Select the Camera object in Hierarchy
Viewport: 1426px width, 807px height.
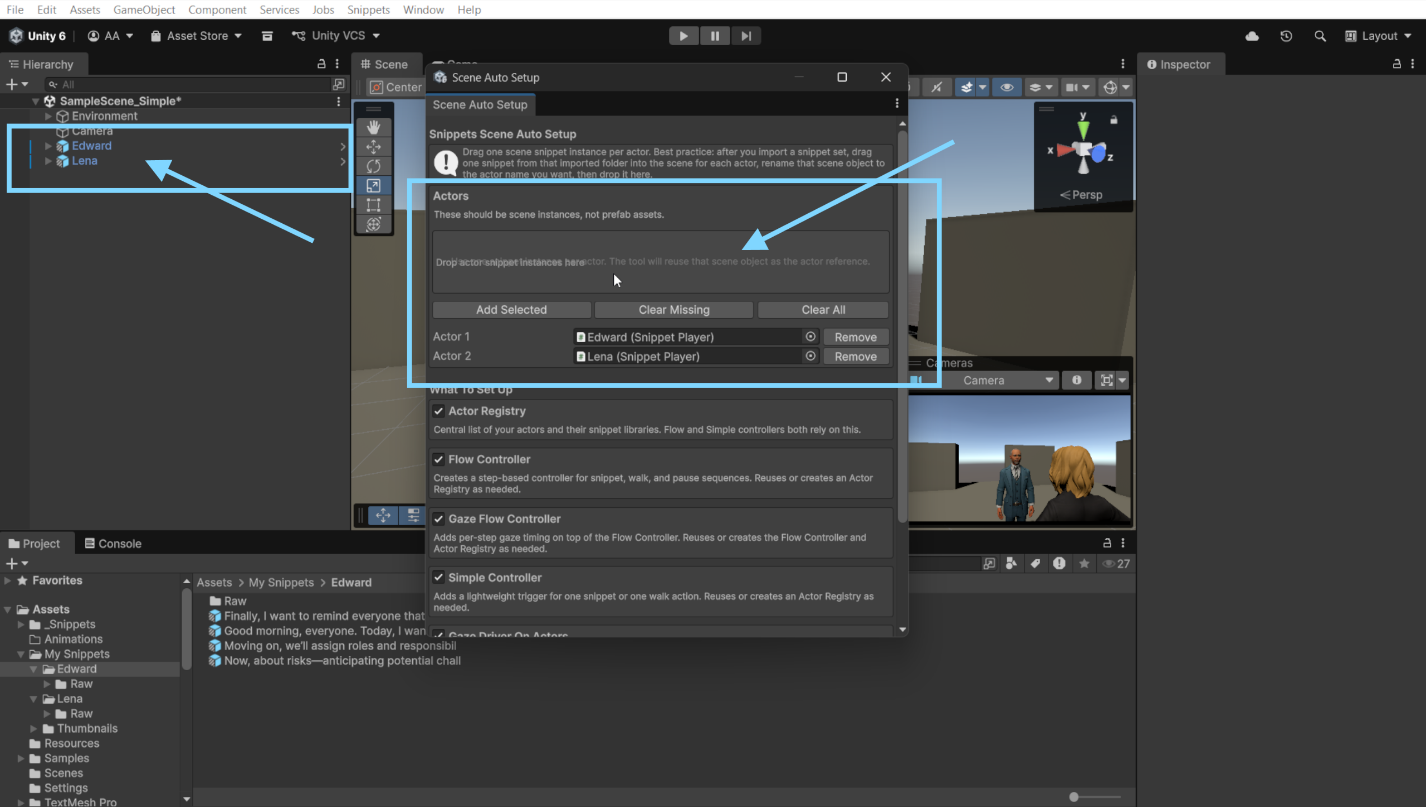click(x=92, y=131)
